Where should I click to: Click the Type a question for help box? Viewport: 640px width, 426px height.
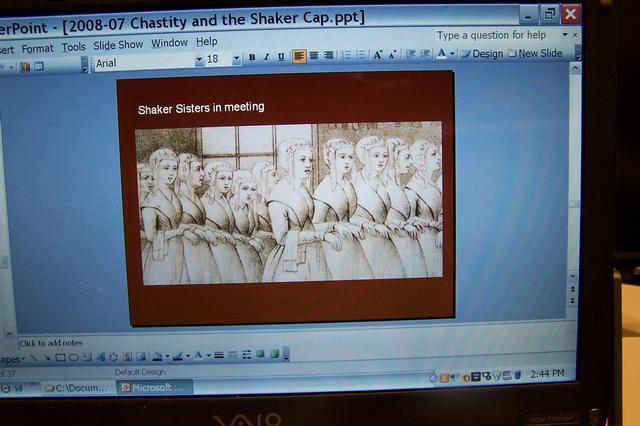491,36
